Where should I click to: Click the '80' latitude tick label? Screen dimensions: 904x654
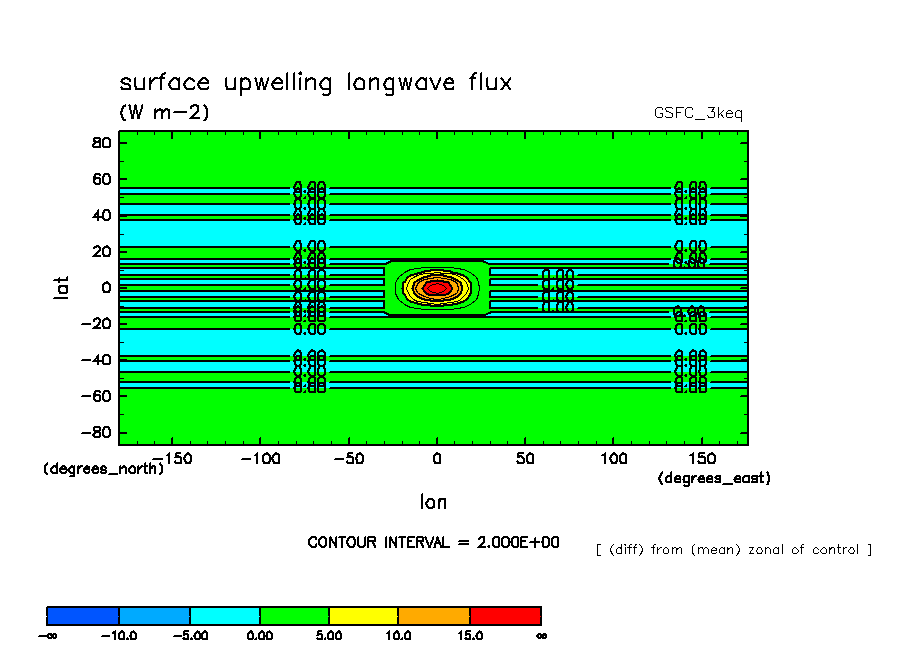100,142
